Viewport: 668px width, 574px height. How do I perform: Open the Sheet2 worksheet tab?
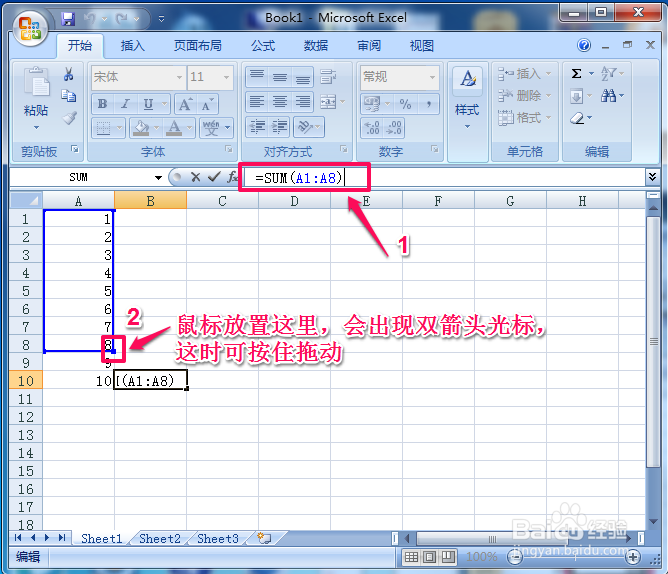pos(160,539)
